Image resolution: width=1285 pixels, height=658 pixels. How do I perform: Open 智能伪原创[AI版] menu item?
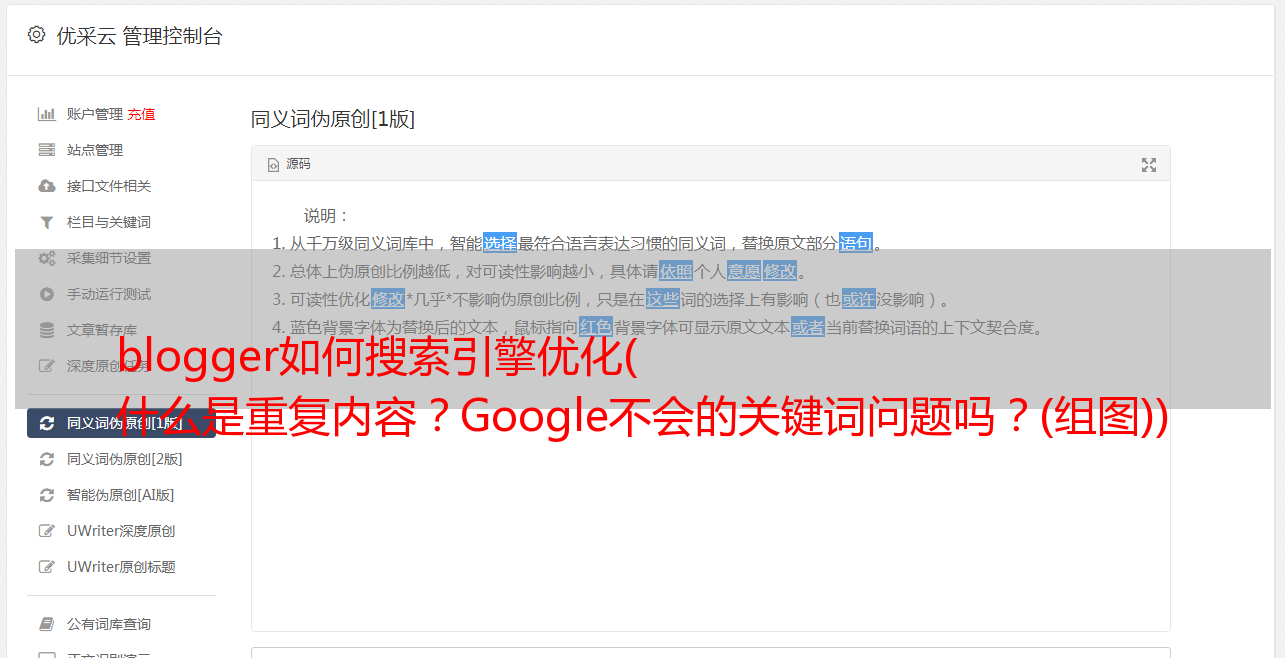coord(121,495)
